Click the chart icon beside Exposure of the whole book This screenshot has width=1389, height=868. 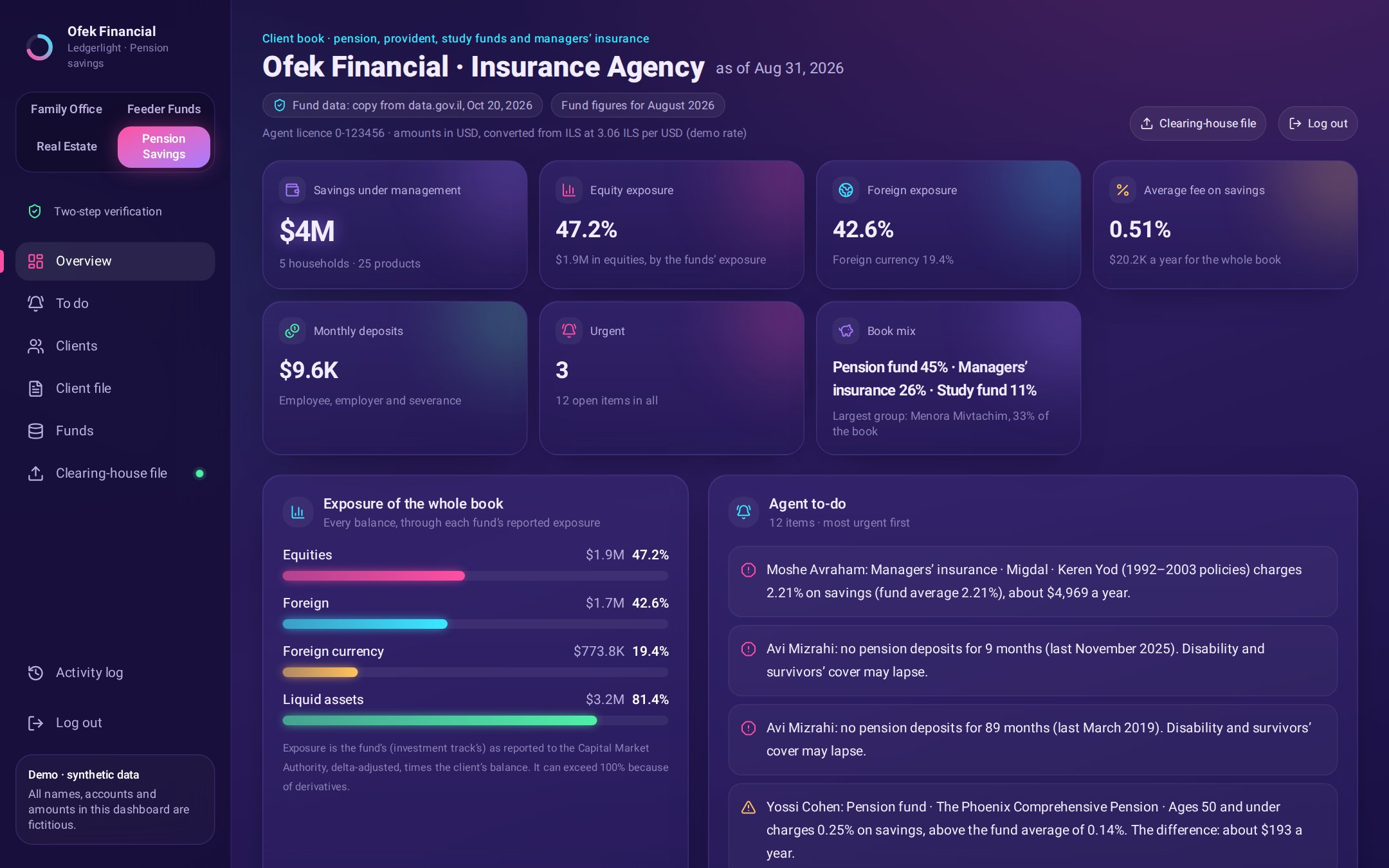coord(298,512)
